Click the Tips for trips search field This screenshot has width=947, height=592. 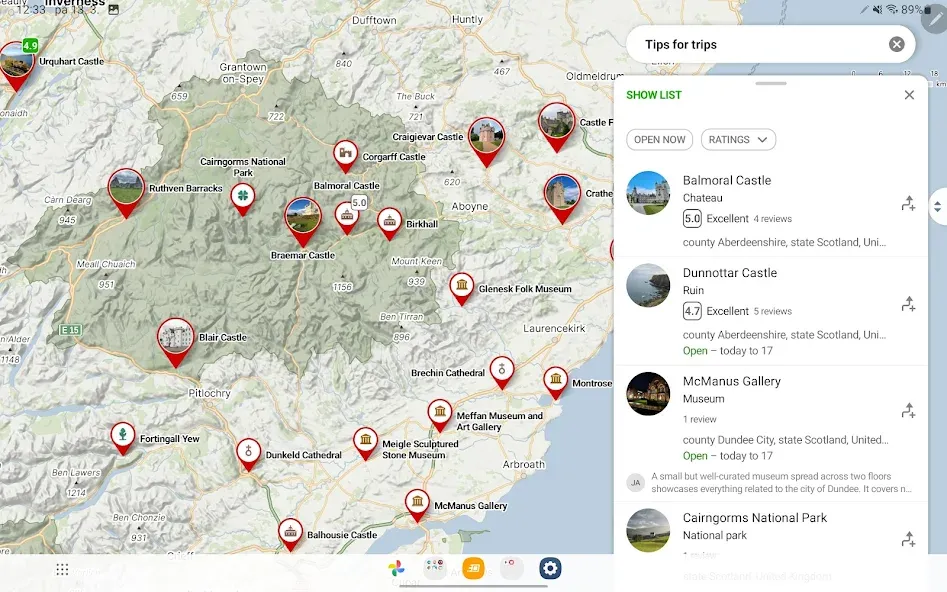pyautogui.click(x=770, y=44)
